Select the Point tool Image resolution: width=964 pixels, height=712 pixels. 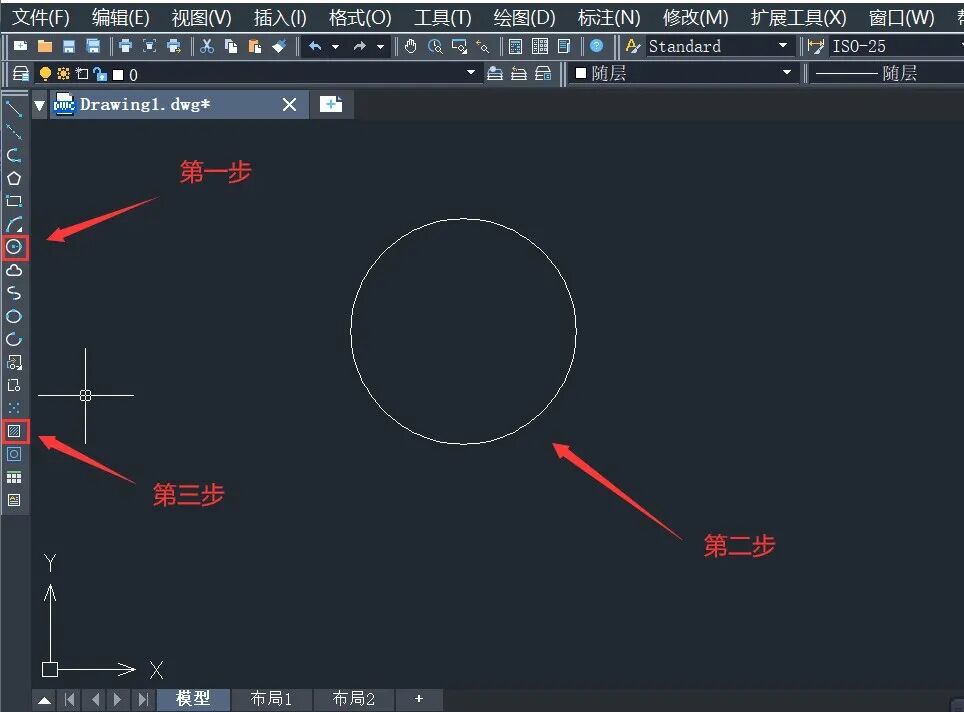point(14,408)
